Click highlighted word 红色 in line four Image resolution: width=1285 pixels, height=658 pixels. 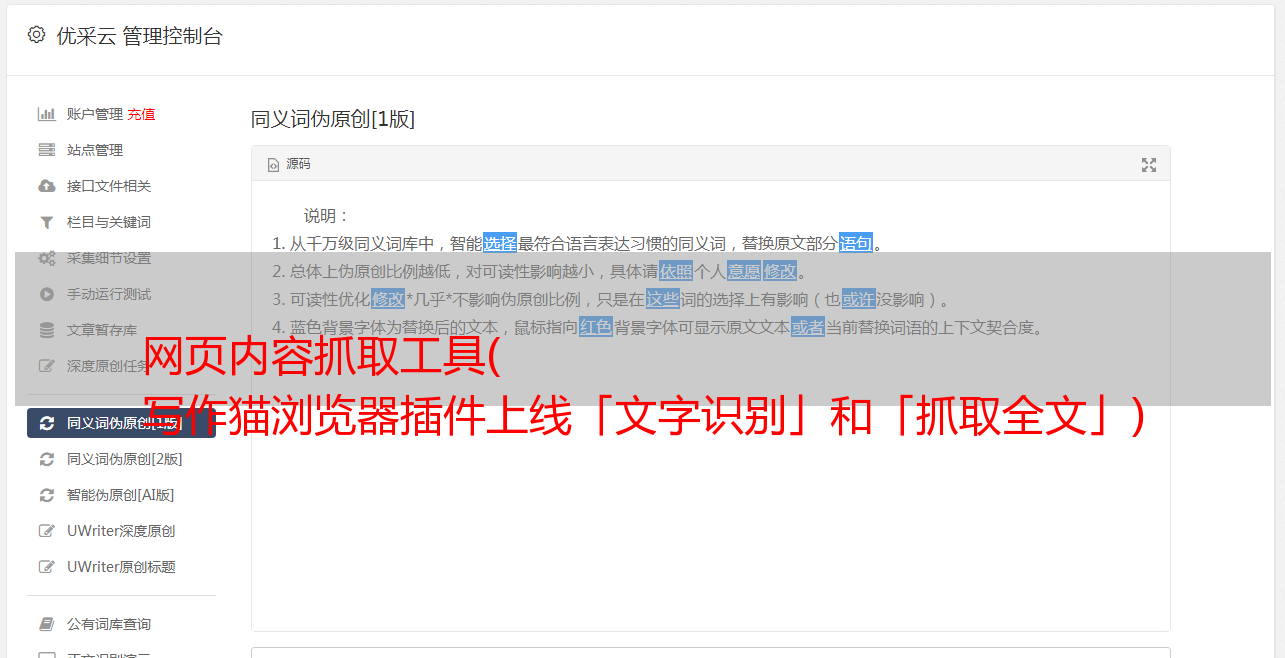[x=596, y=327]
